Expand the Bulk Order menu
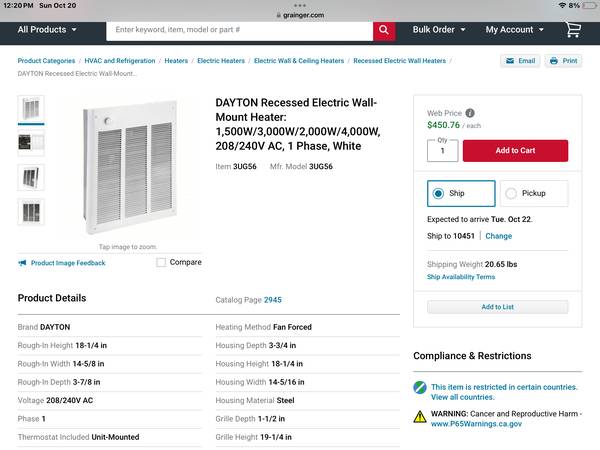This screenshot has height=450, width=600. pyautogui.click(x=439, y=29)
